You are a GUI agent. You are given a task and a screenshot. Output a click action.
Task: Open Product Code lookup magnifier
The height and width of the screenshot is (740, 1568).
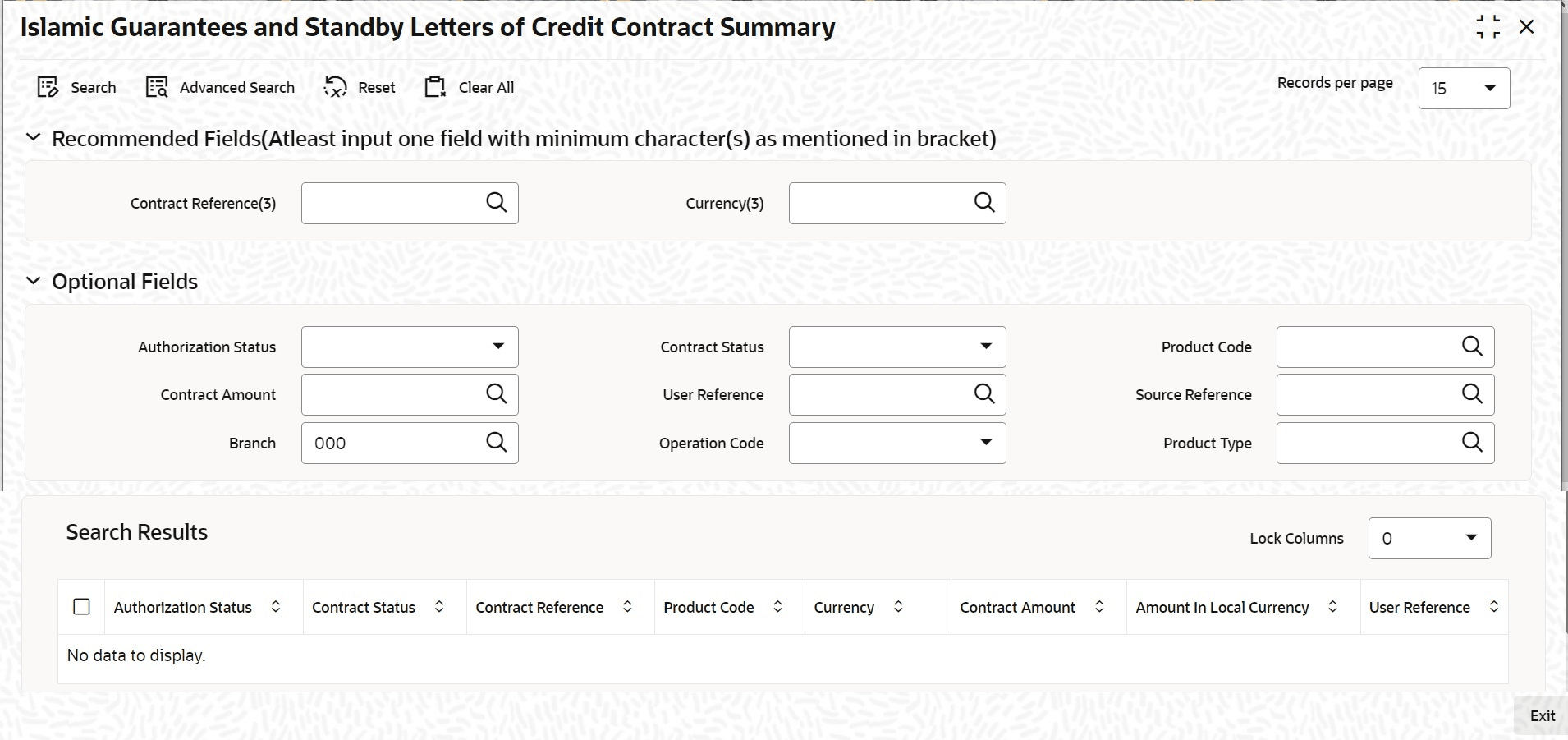1472,347
